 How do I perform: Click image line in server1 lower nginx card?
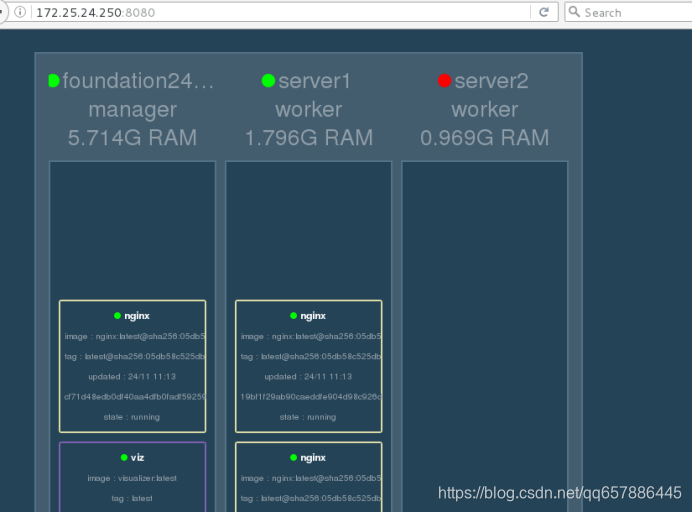311,478
